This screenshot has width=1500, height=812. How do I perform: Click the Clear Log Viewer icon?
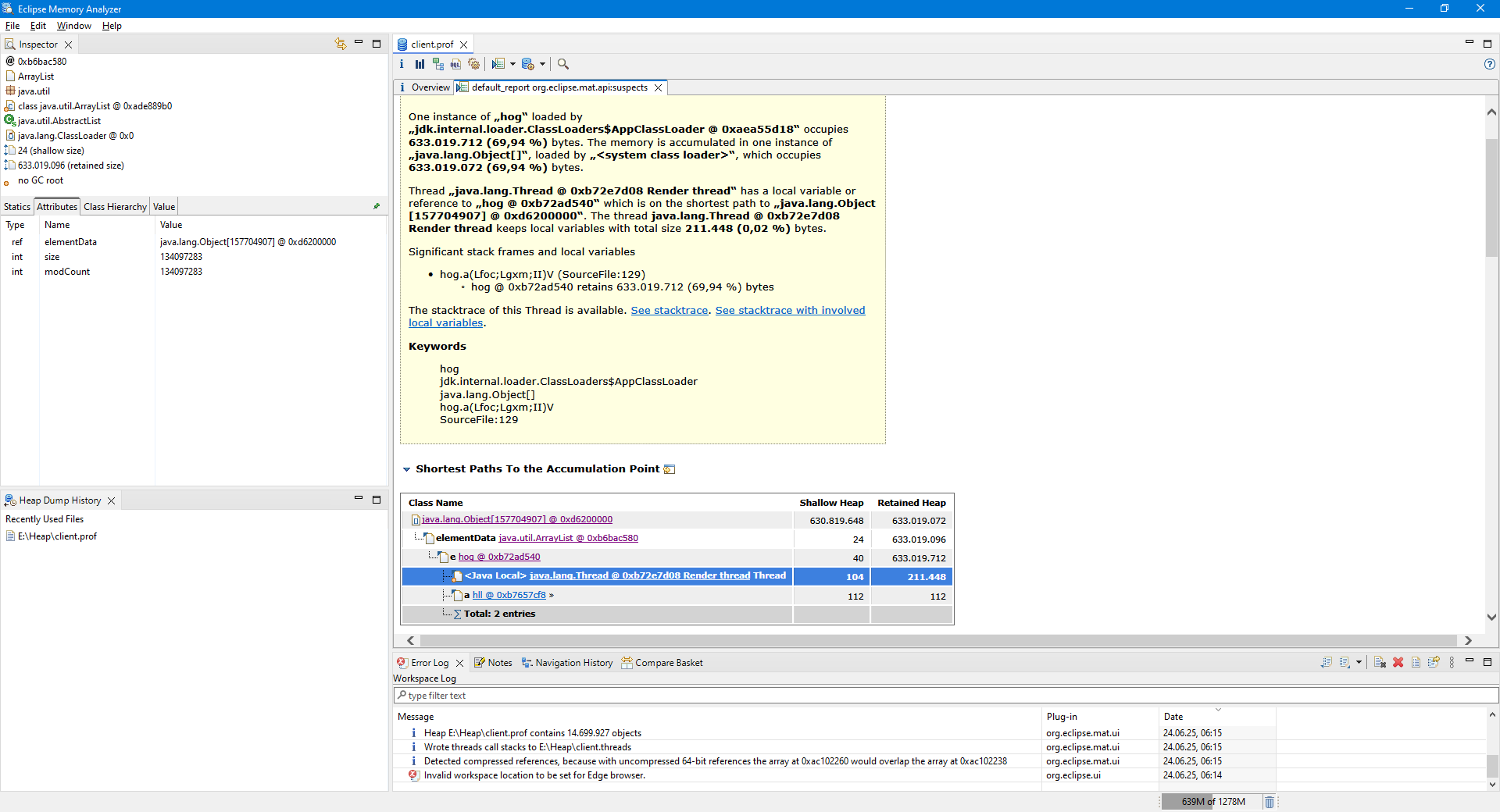tap(1380, 662)
